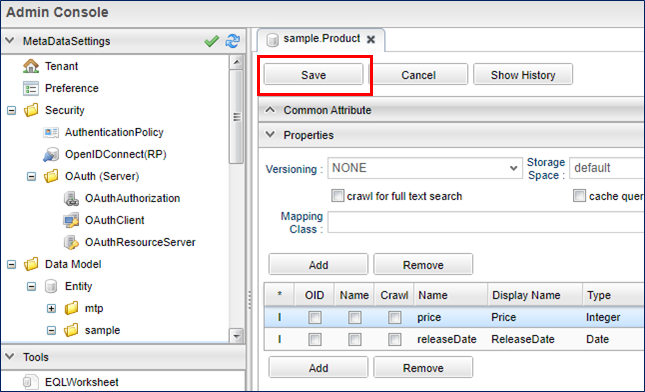Select the releaseDate property row name
The width and height of the screenshot is (645, 392).
[447, 339]
